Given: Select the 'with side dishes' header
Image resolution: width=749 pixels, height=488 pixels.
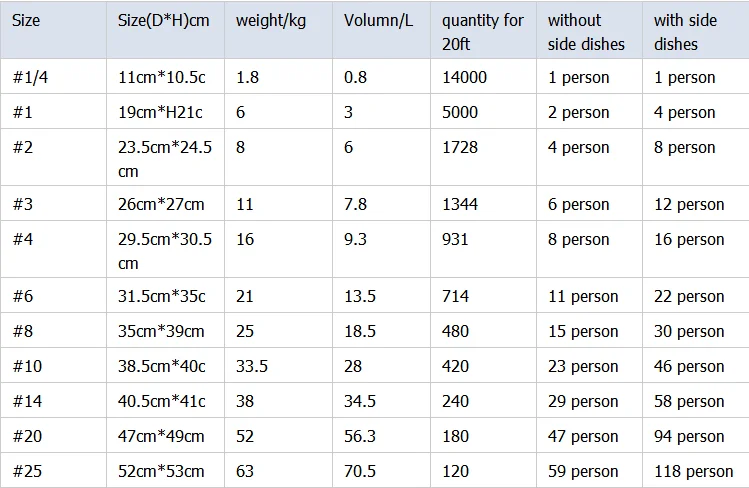Looking at the screenshot, I should click(689, 32).
